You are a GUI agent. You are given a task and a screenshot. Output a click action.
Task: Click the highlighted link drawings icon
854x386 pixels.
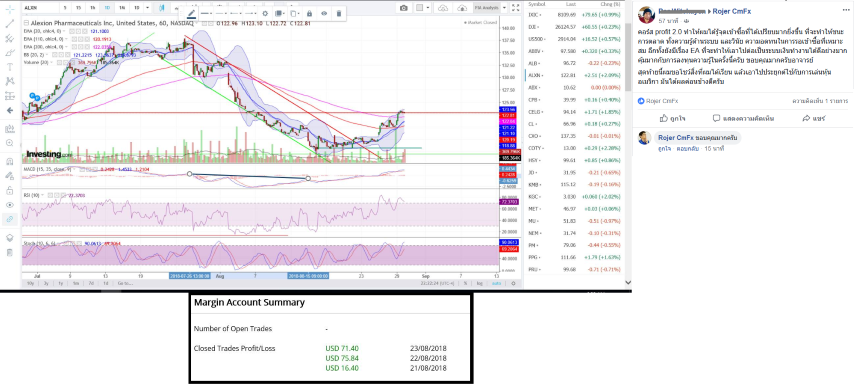pyautogui.click(x=9, y=219)
